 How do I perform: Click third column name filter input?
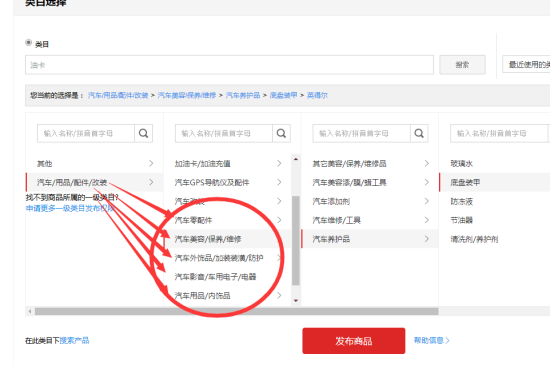(x=361, y=133)
